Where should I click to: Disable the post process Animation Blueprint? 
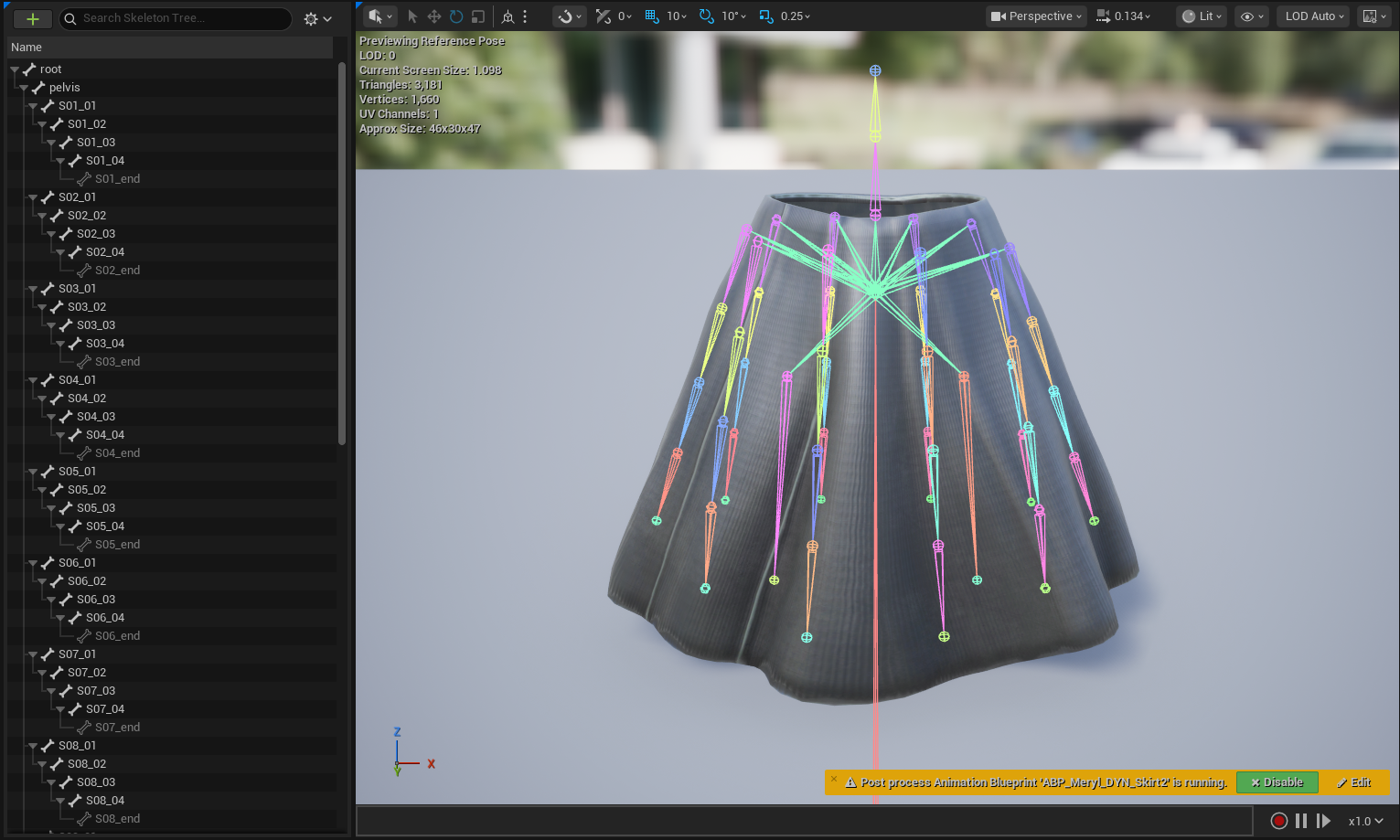(1277, 782)
